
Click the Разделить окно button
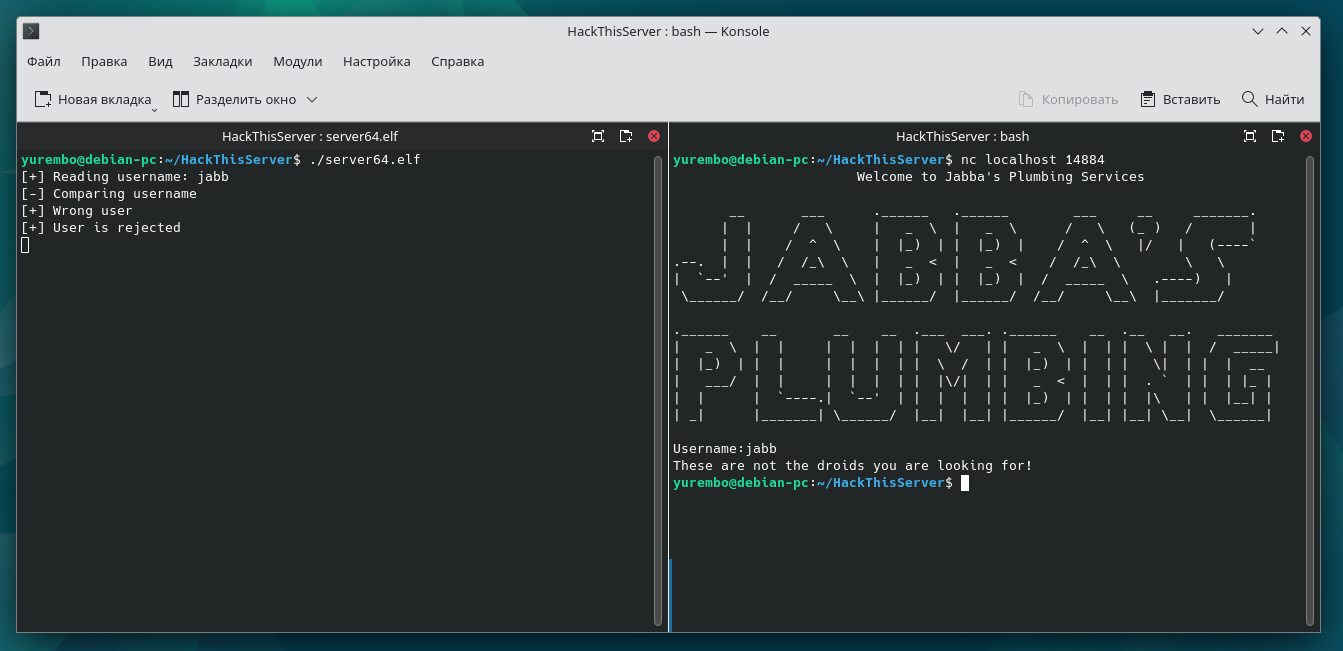click(x=235, y=99)
